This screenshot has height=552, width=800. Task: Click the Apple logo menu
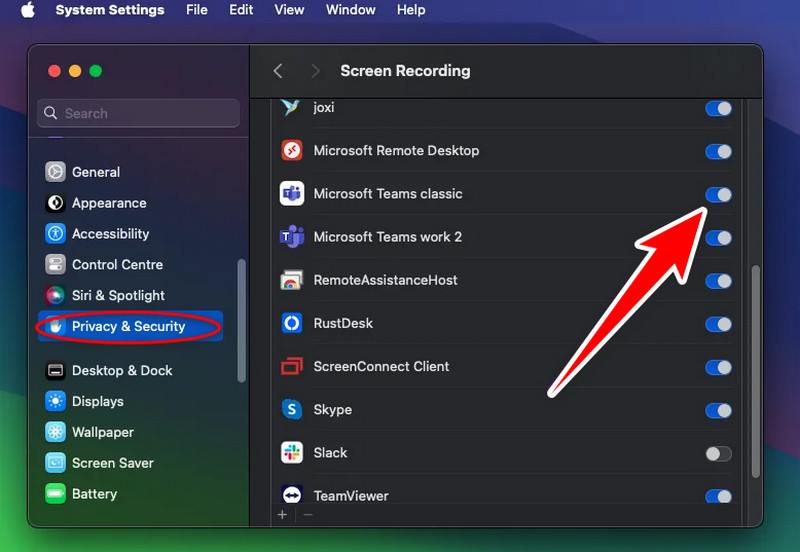pyautogui.click(x=28, y=10)
